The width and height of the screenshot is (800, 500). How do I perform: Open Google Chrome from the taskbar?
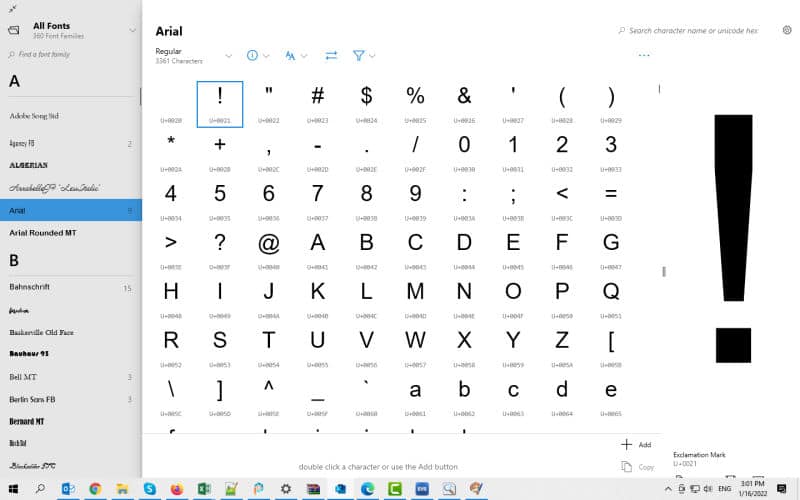(x=95, y=489)
